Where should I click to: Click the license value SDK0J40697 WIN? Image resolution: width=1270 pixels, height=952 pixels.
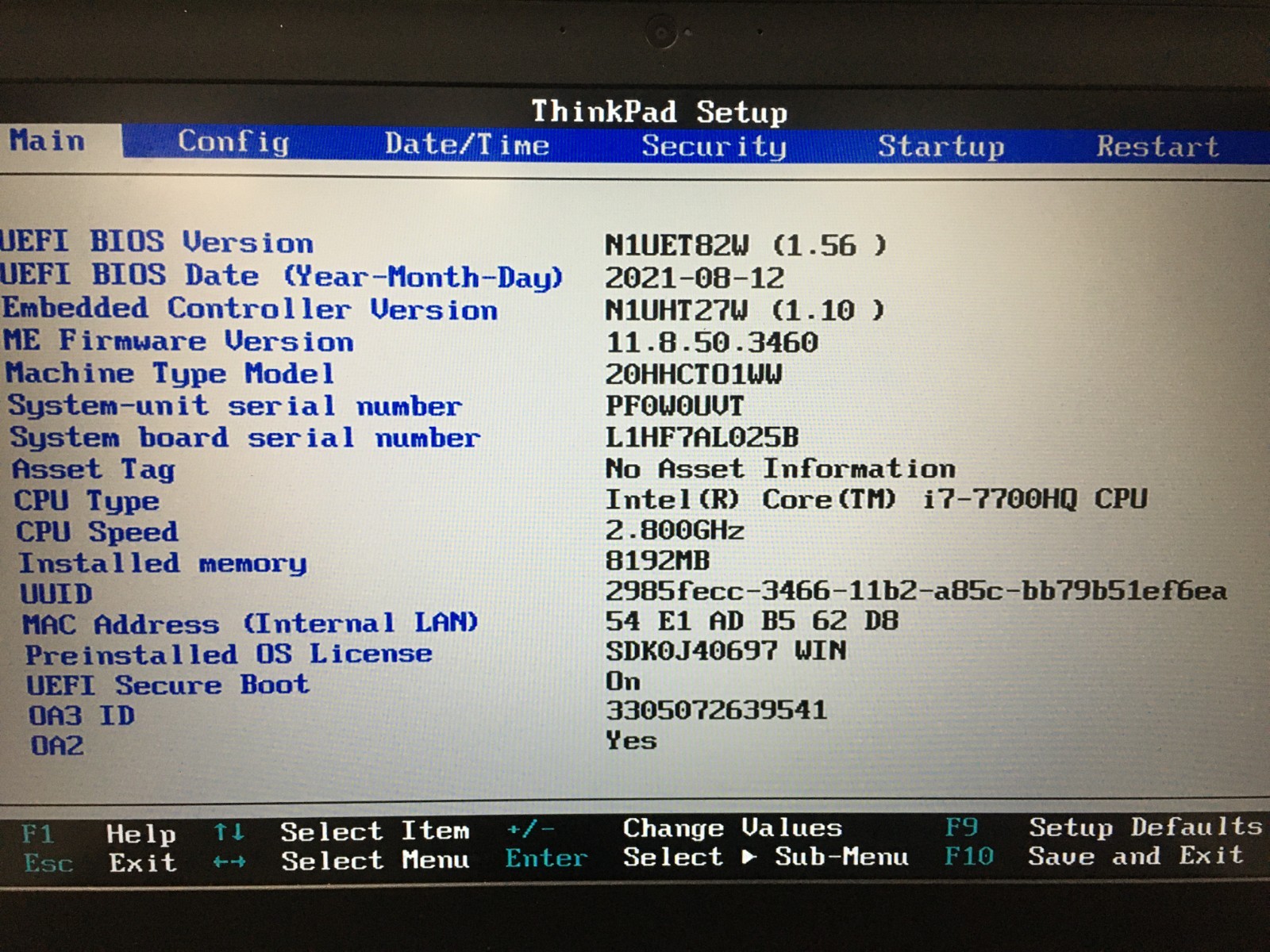pyautogui.click(x=726, y=651)
